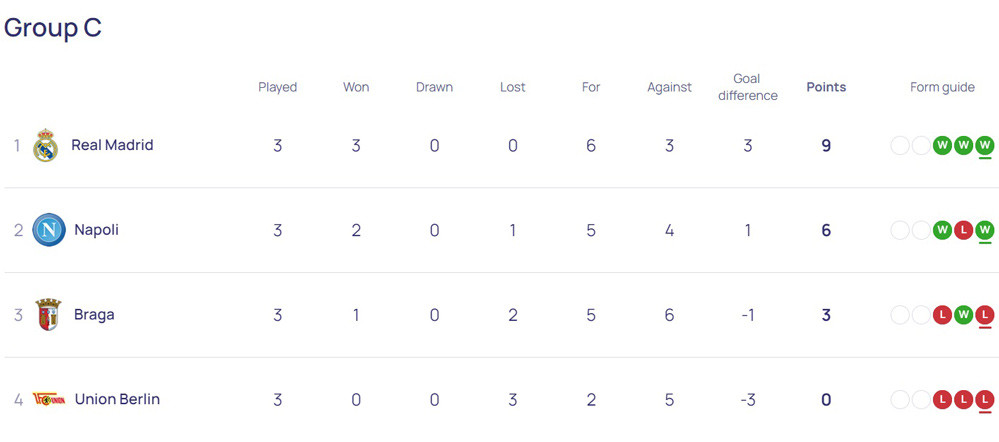Click the Napoli club crest
Viewport: 999px width, 442px height.
coord(48,230)
